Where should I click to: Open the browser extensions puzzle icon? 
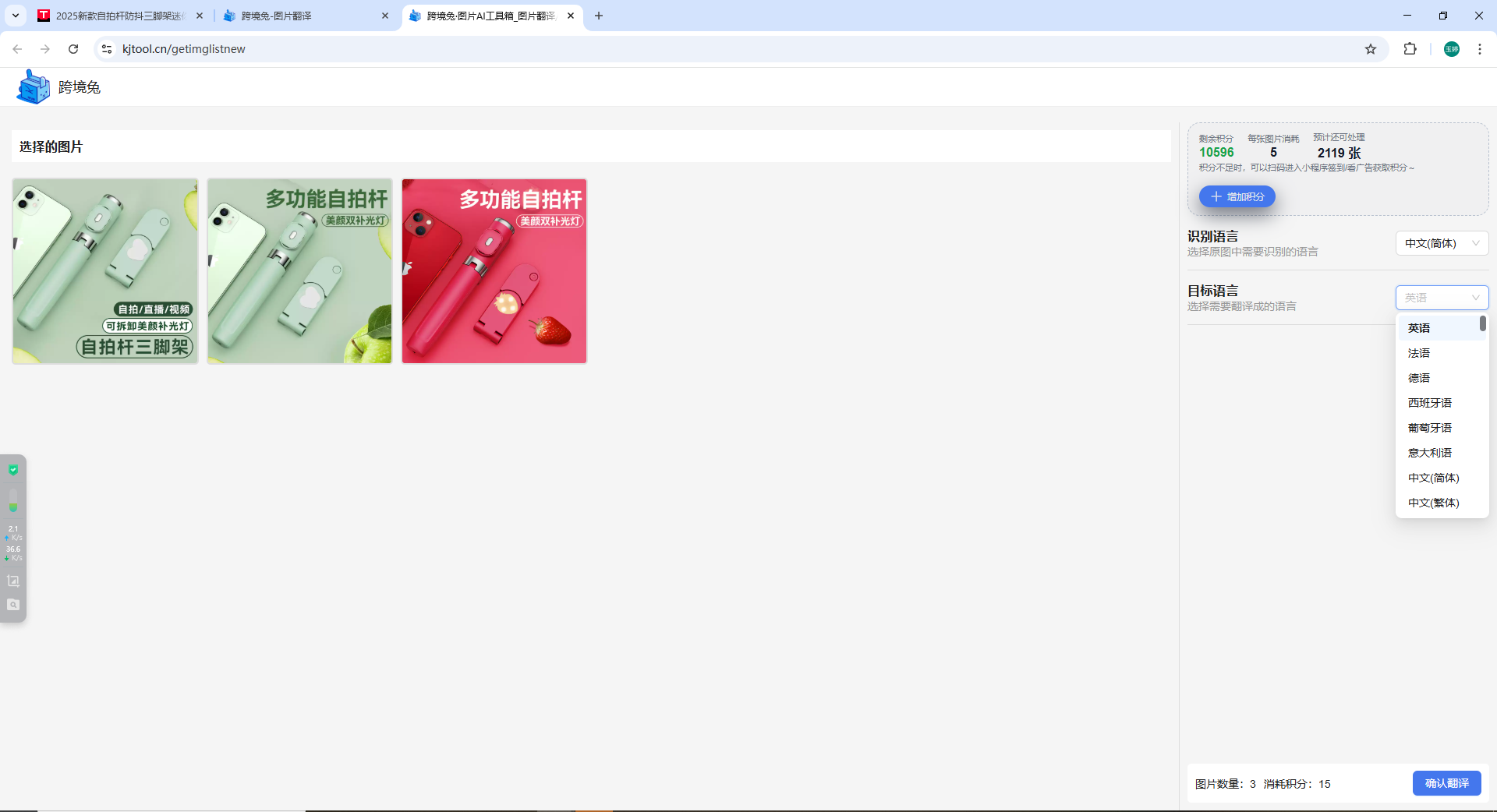(x=1410, y=49)
